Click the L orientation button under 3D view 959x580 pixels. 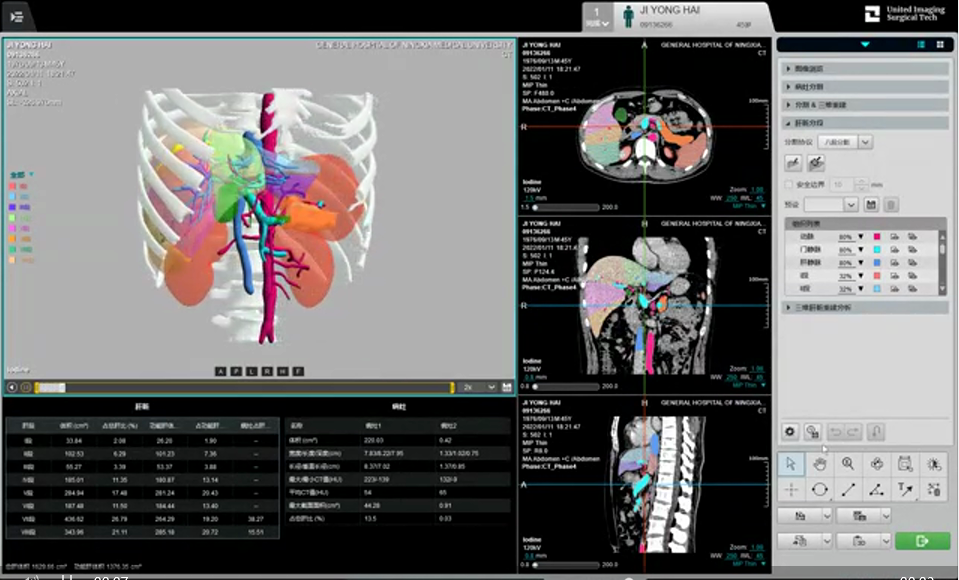[251, 371]
